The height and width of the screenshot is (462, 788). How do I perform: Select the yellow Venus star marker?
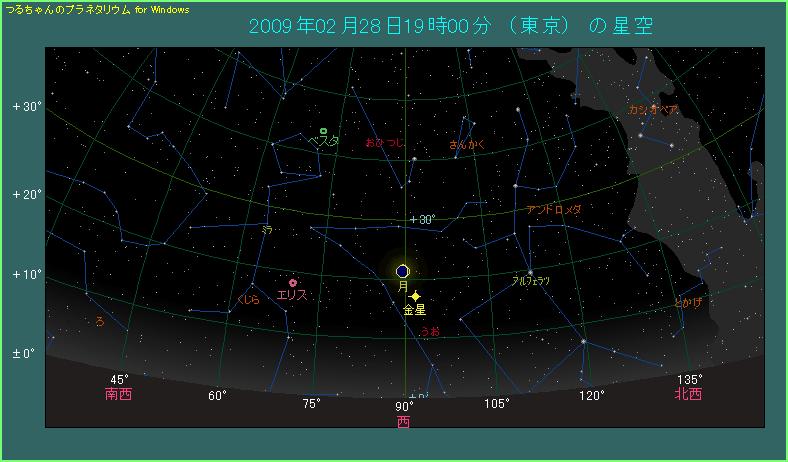[x=415, y=296]
